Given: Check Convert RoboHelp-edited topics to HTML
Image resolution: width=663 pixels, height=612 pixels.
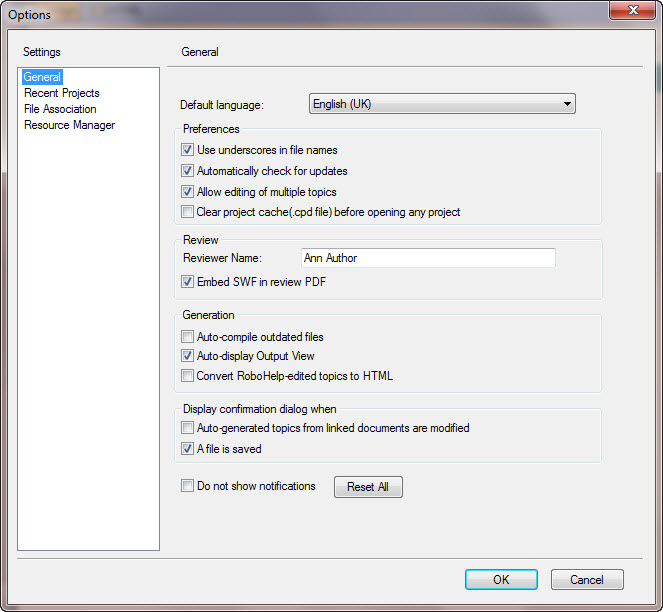Looking at the screenshot, I should (187, 376).
